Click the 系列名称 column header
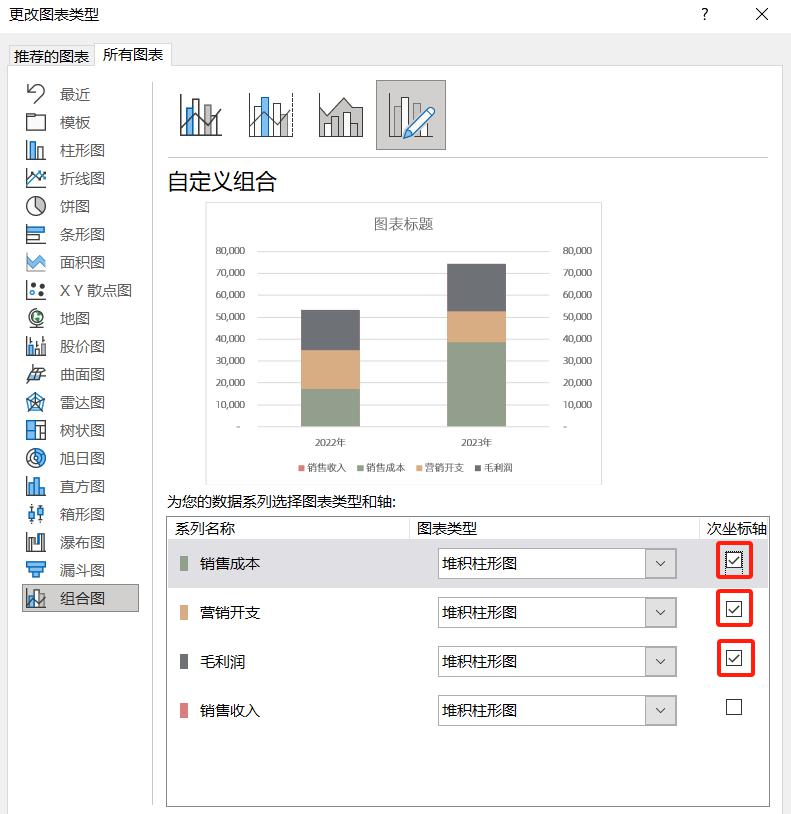 (x=205, y=528)
